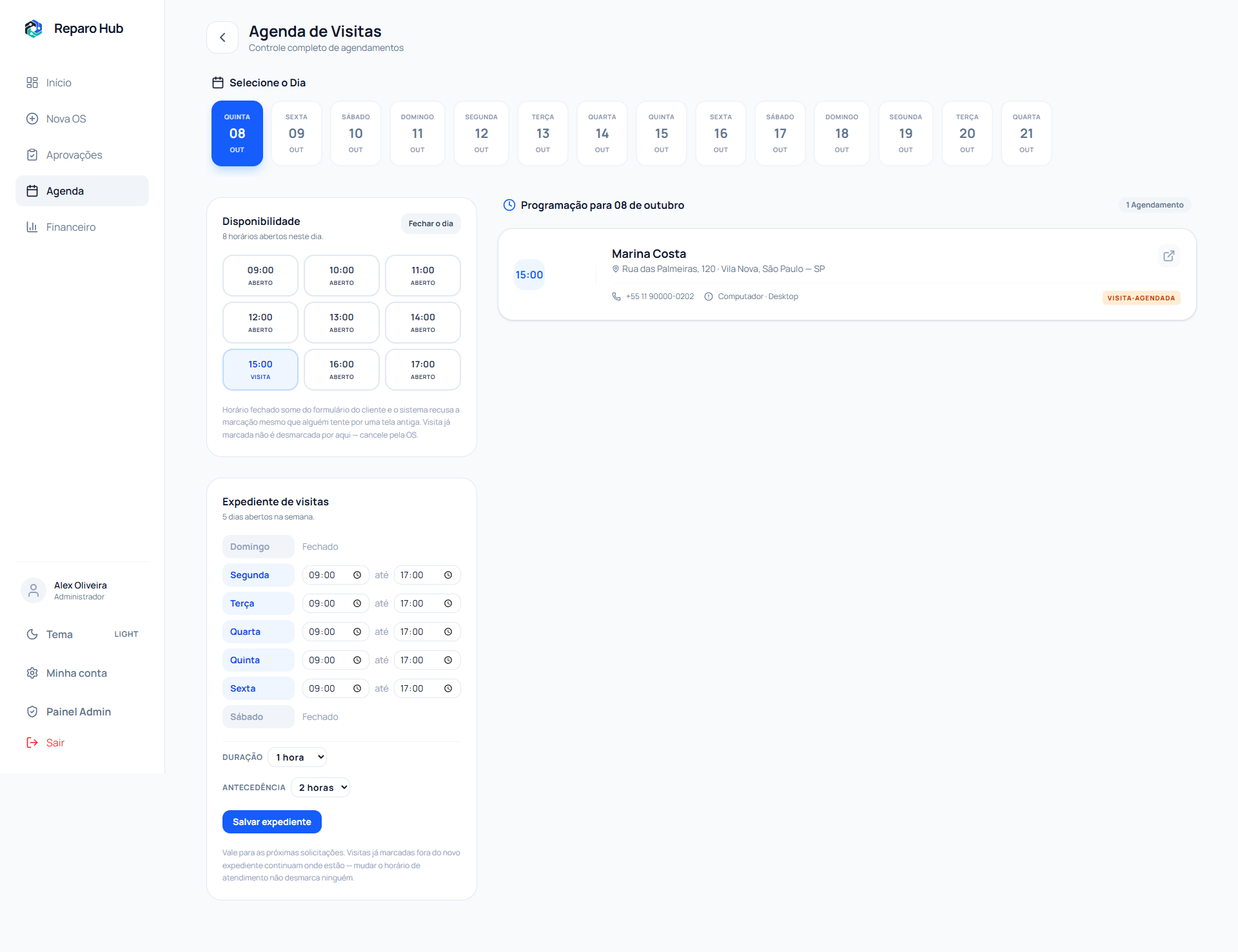Click the phone icon next to +55 11 90000-0202
Image resolution: width=1238 pixels, height=952 pixels.
click(616, 296)
